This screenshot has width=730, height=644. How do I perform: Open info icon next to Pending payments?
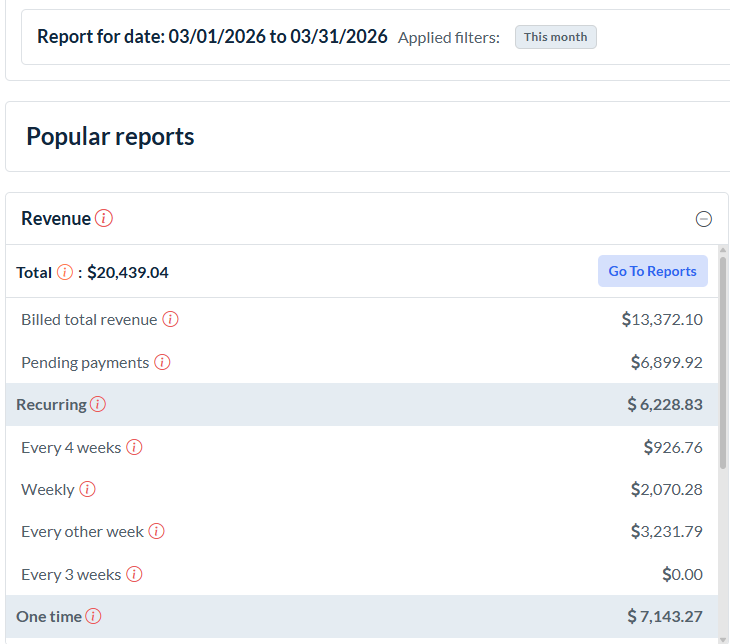tap(162, 362)
